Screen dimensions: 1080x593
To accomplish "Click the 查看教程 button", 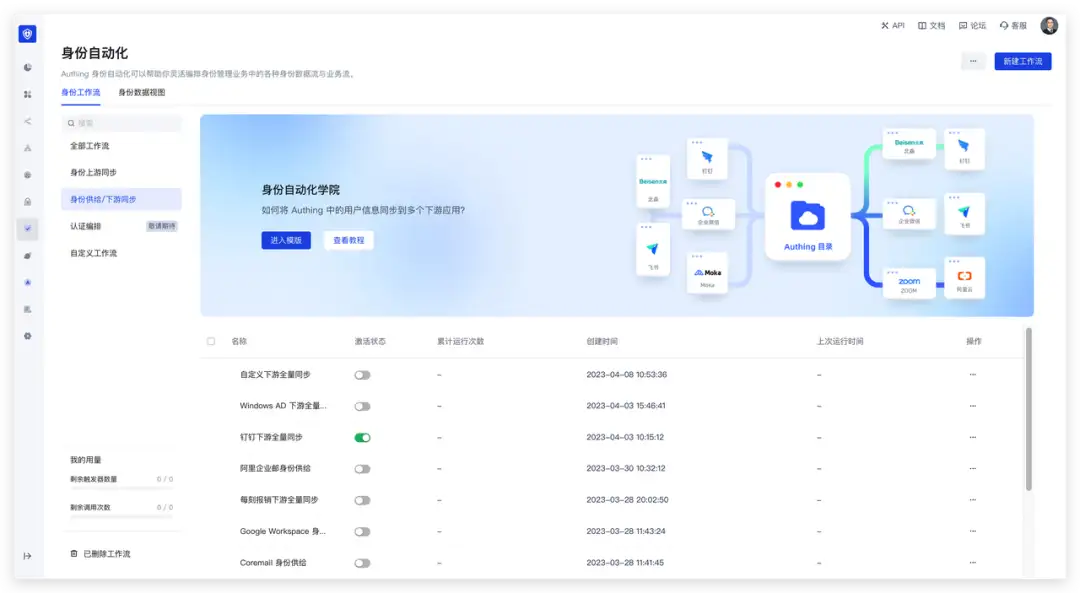I will (x=349, y=240).
